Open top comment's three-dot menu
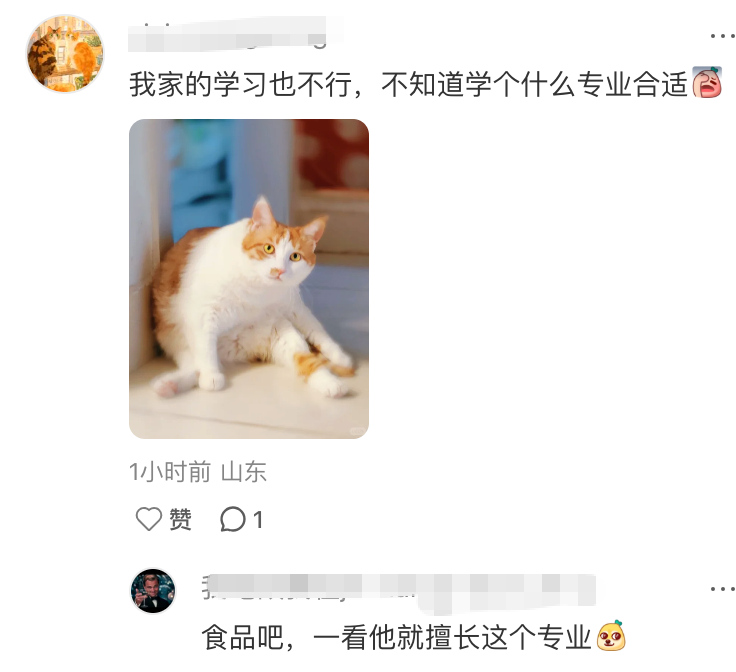 [722, 36]
